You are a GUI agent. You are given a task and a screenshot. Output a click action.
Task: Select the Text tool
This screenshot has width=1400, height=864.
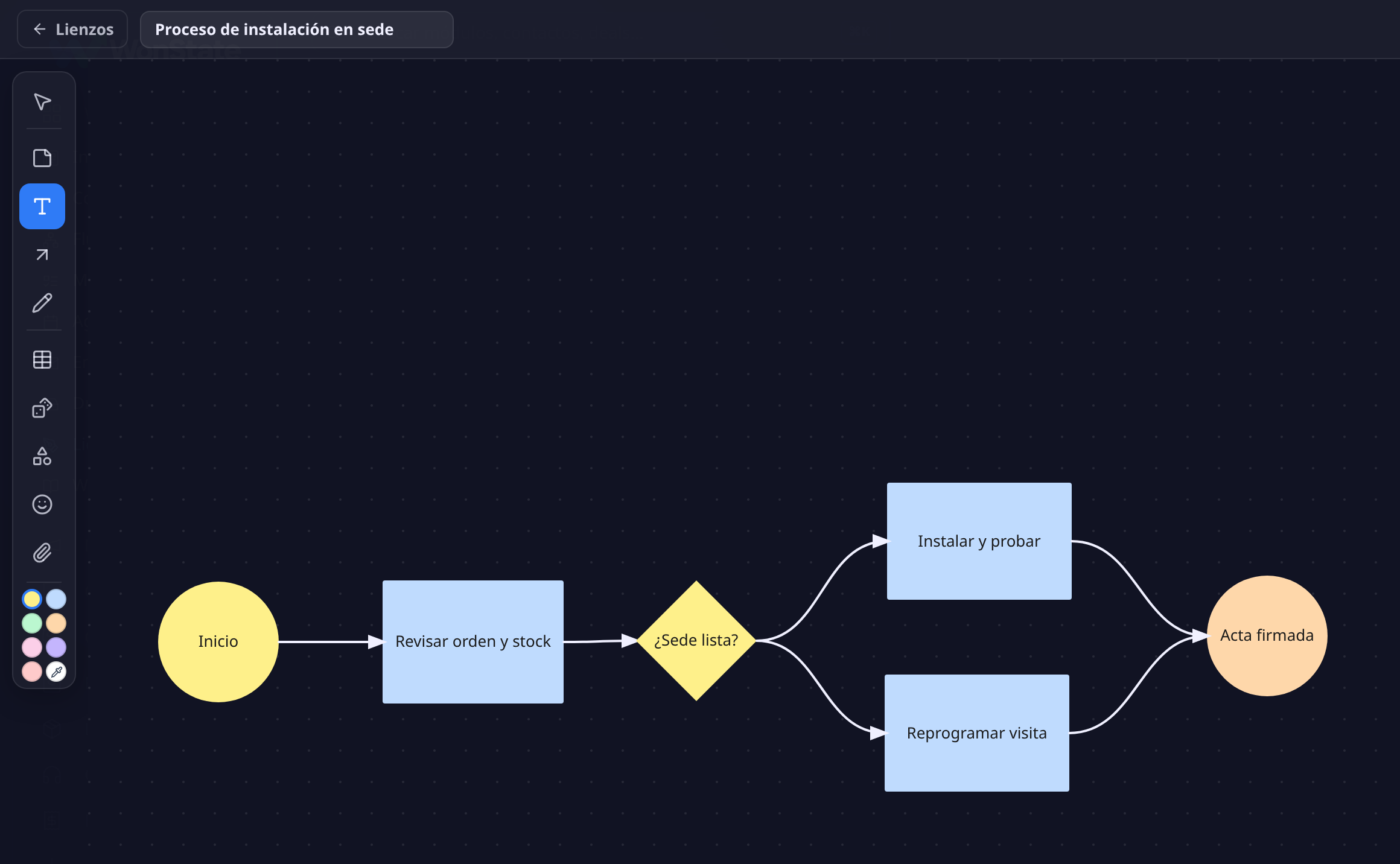pyautogui.click(x=42, y=206)
